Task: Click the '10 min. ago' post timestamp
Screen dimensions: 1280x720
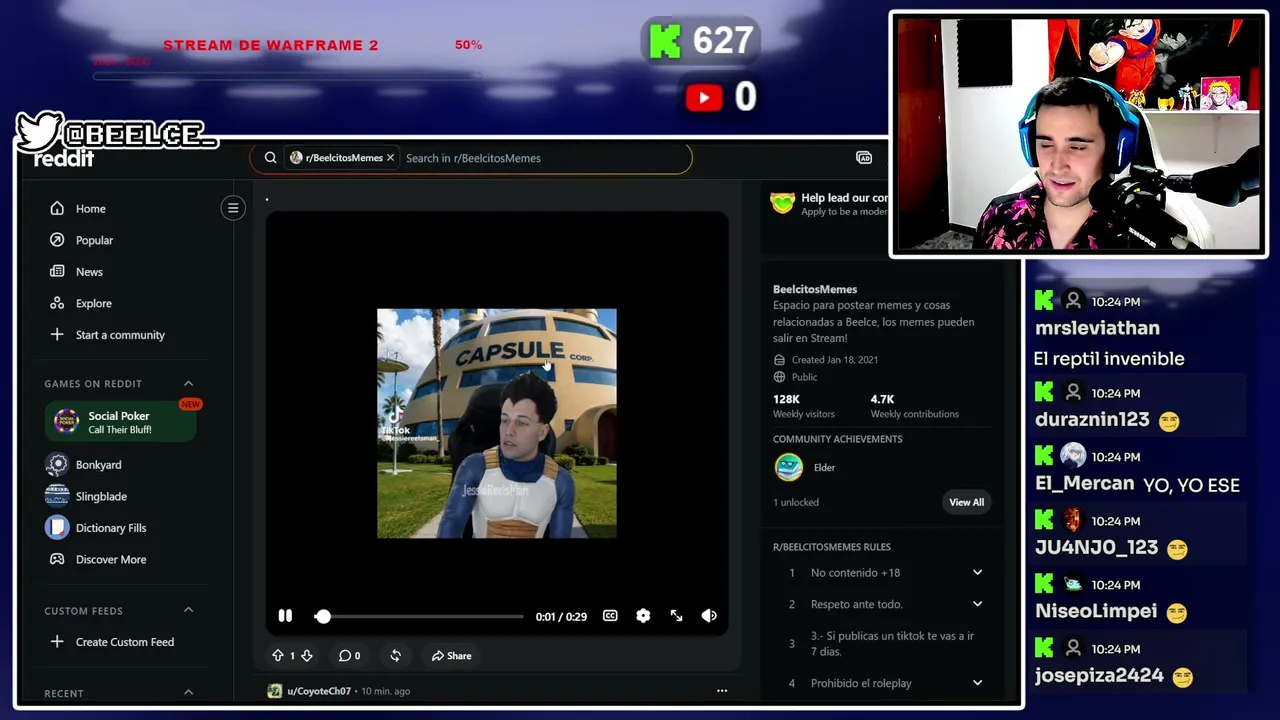Action: coord(386,691)
